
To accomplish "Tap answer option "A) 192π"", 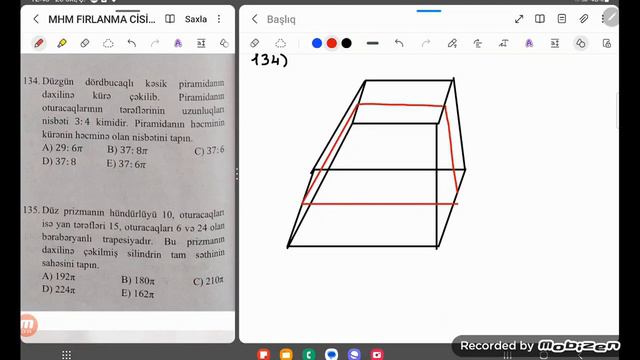I will 59,276.
